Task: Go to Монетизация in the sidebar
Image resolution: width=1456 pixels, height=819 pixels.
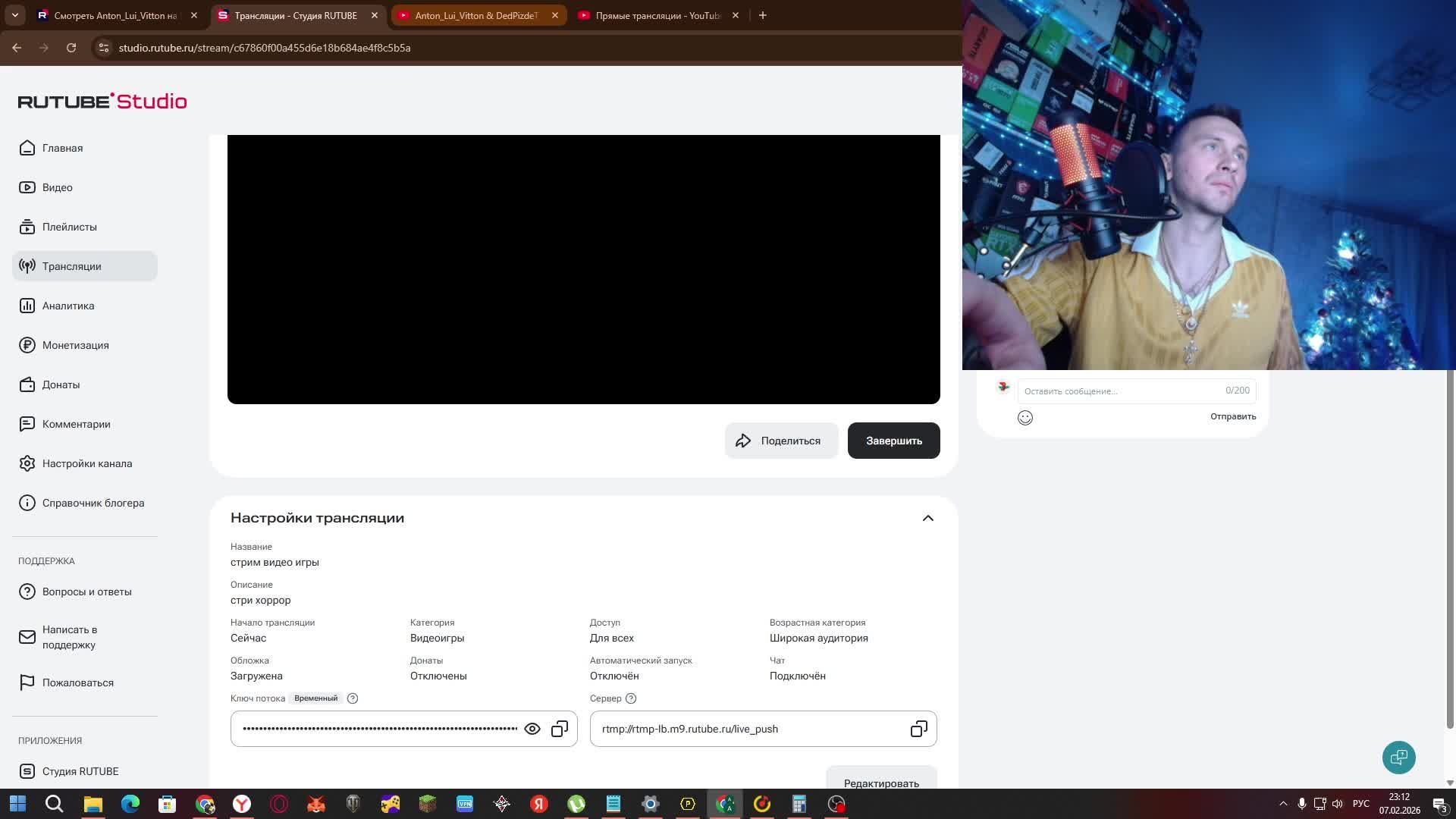Action: 75,345
